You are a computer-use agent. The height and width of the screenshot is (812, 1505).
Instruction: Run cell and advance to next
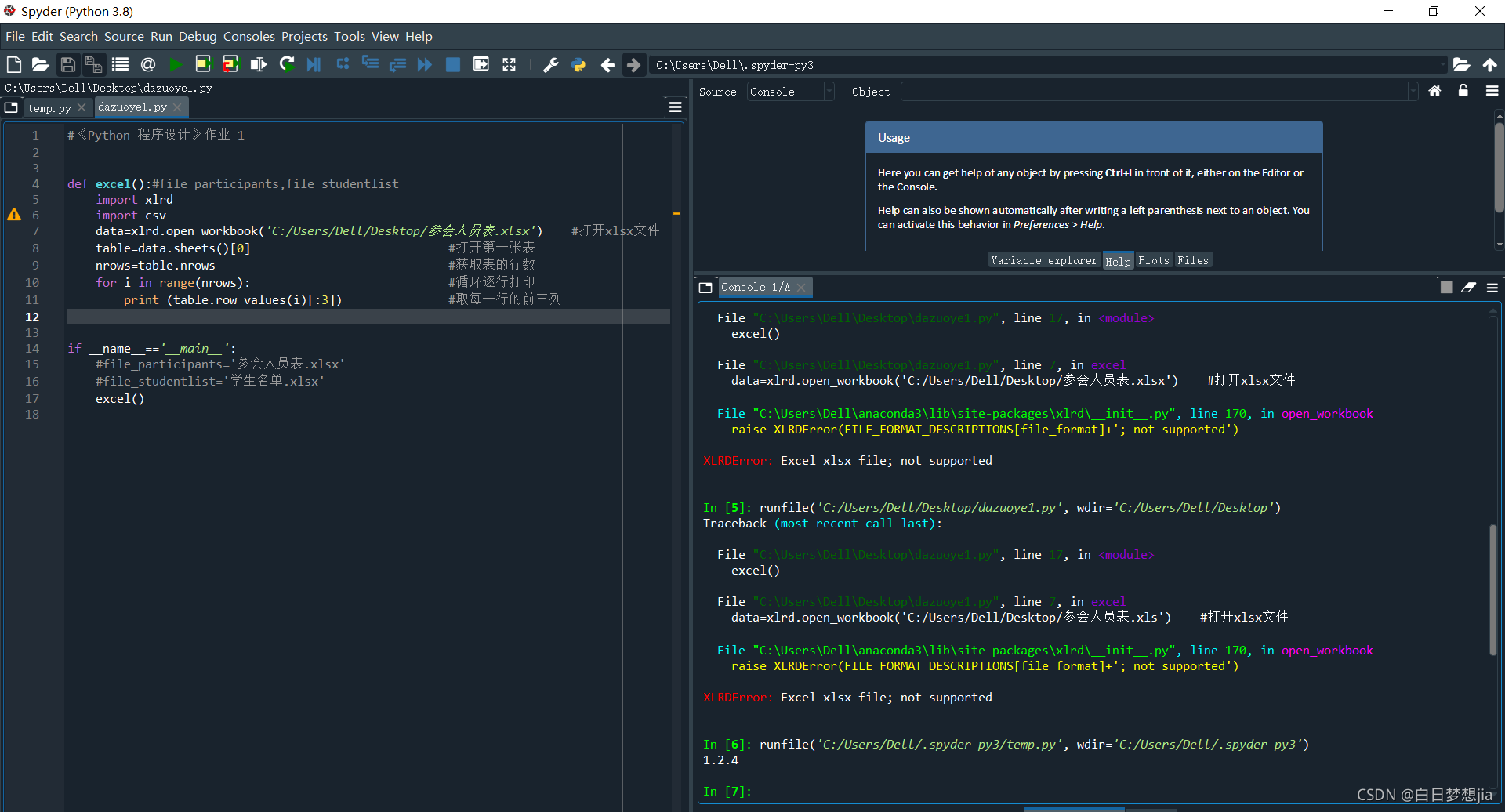point(230,64)
